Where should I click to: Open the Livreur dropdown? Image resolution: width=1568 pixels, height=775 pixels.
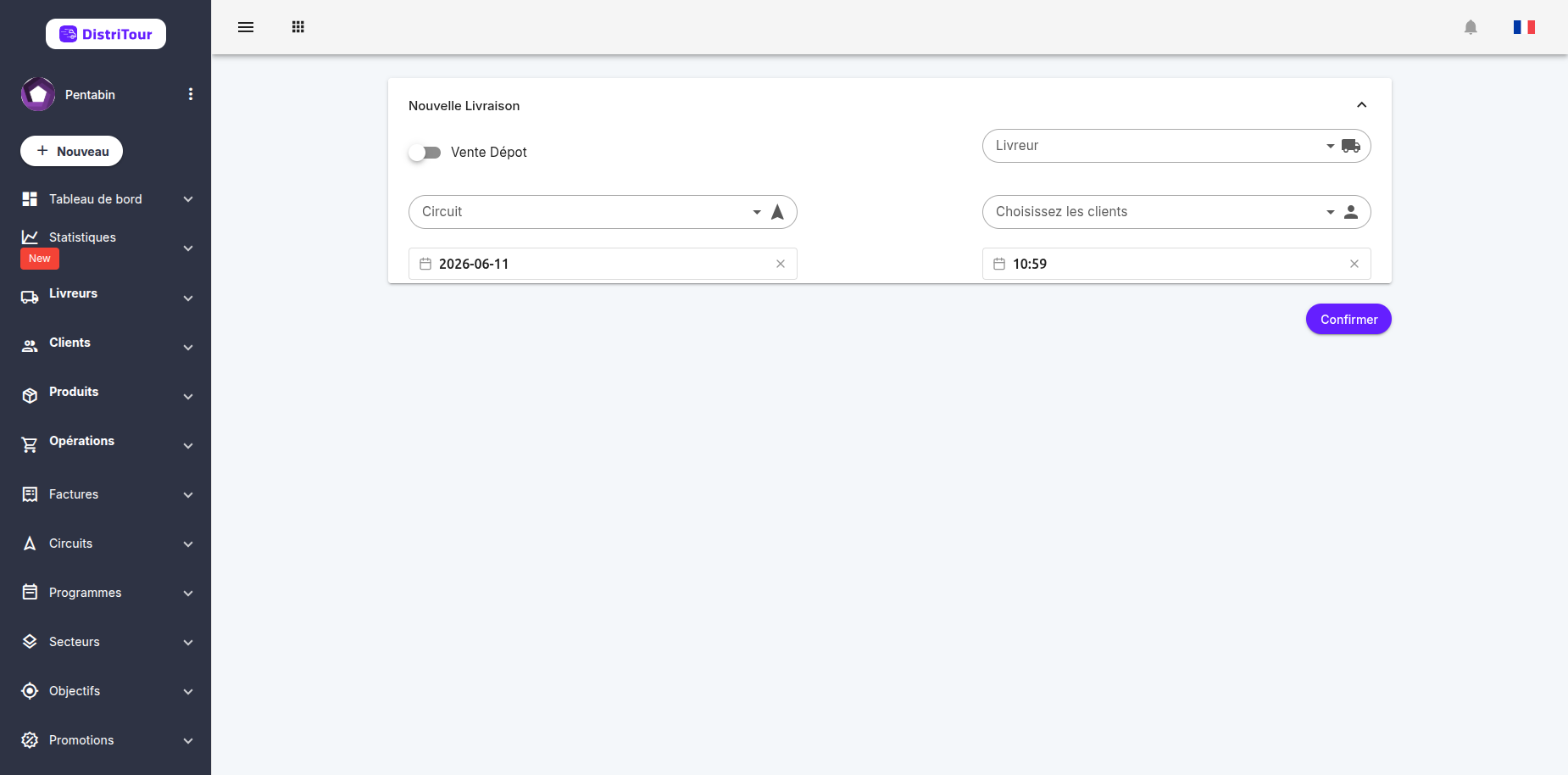[x=1176, y=146]
